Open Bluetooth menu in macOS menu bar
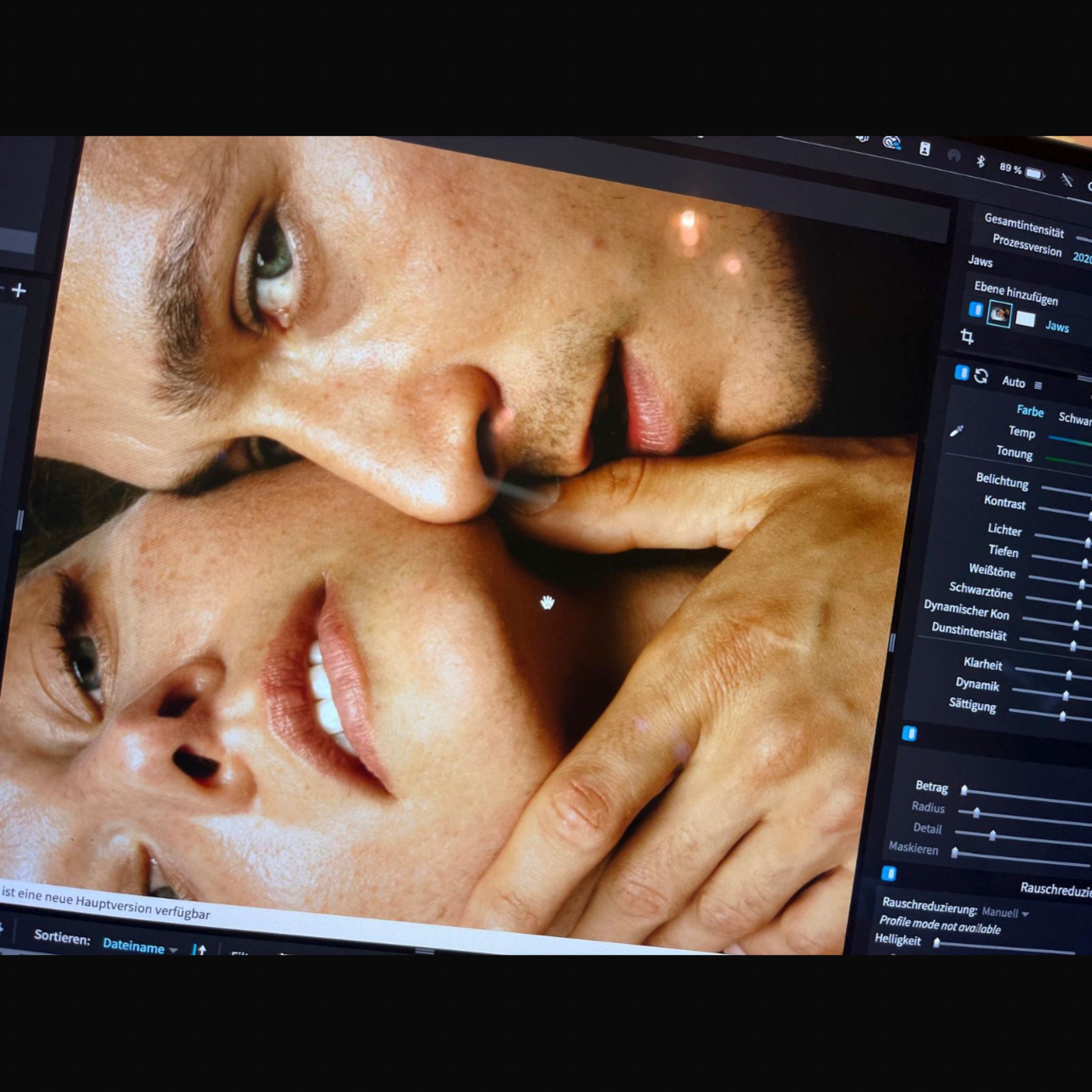 (x=981, y=162)
